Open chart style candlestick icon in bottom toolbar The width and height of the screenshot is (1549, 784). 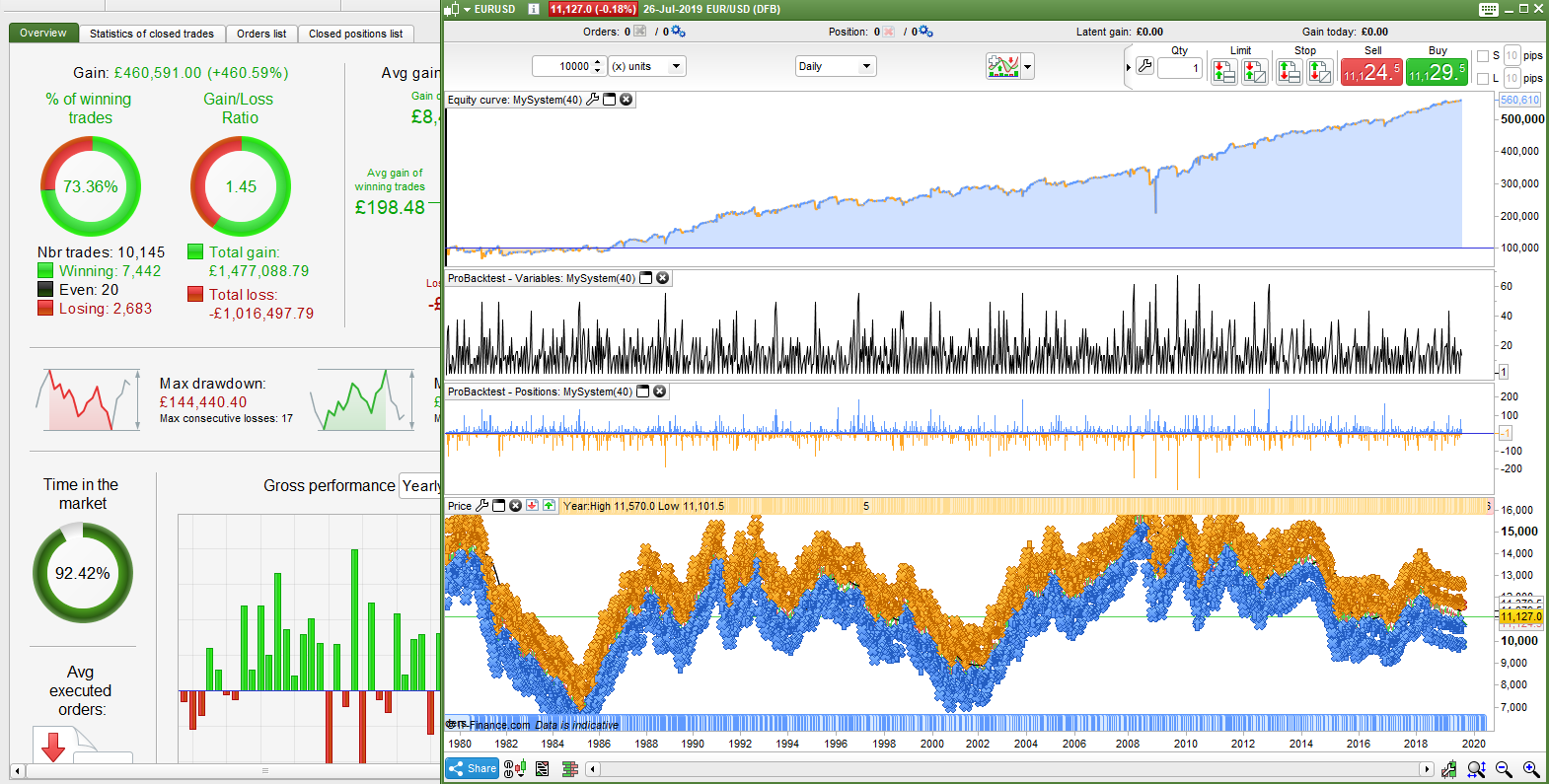(x=515, y=768)
